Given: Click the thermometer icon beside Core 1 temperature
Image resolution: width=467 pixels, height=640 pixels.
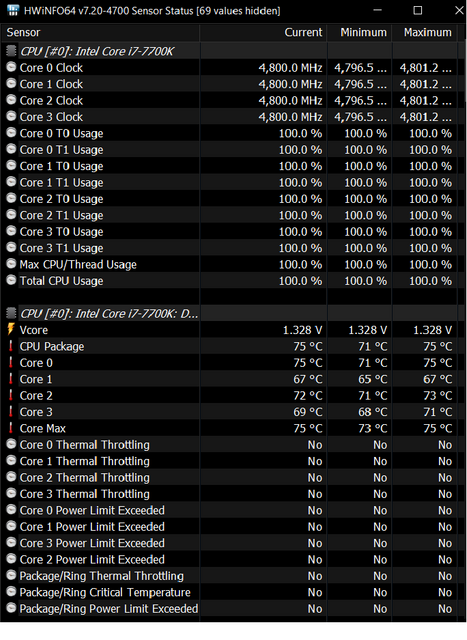Looking at the screenshot, I should [11, 378].
